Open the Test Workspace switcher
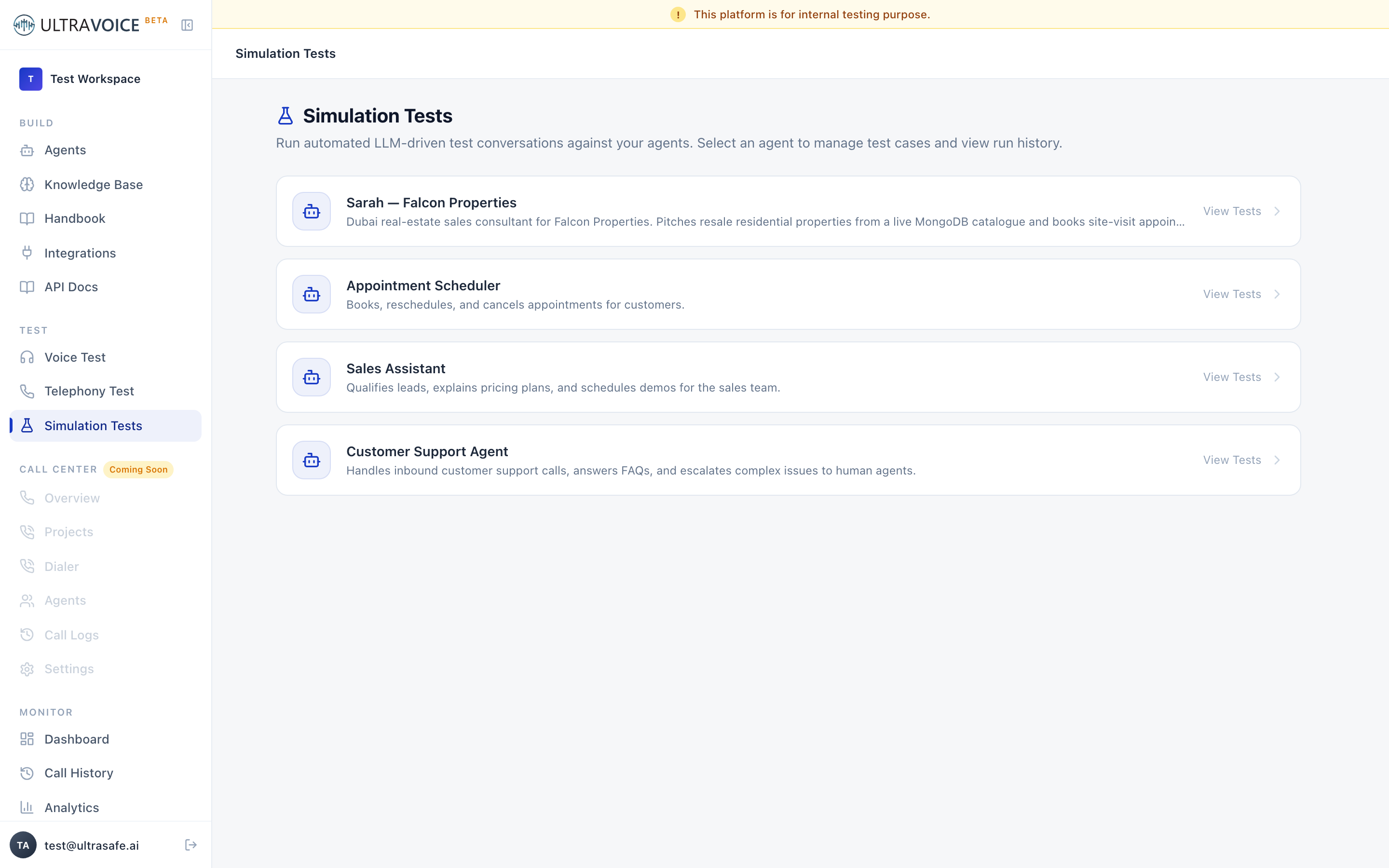 106,79
